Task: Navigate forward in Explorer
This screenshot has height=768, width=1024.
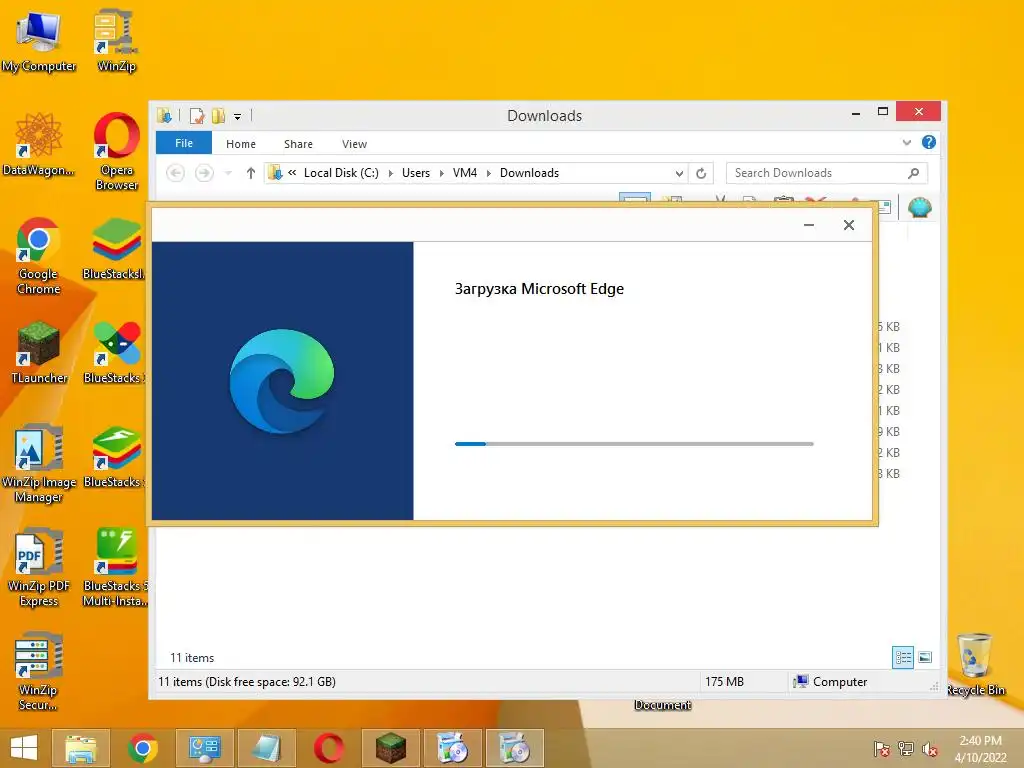Action: click(x=204, y=173)
